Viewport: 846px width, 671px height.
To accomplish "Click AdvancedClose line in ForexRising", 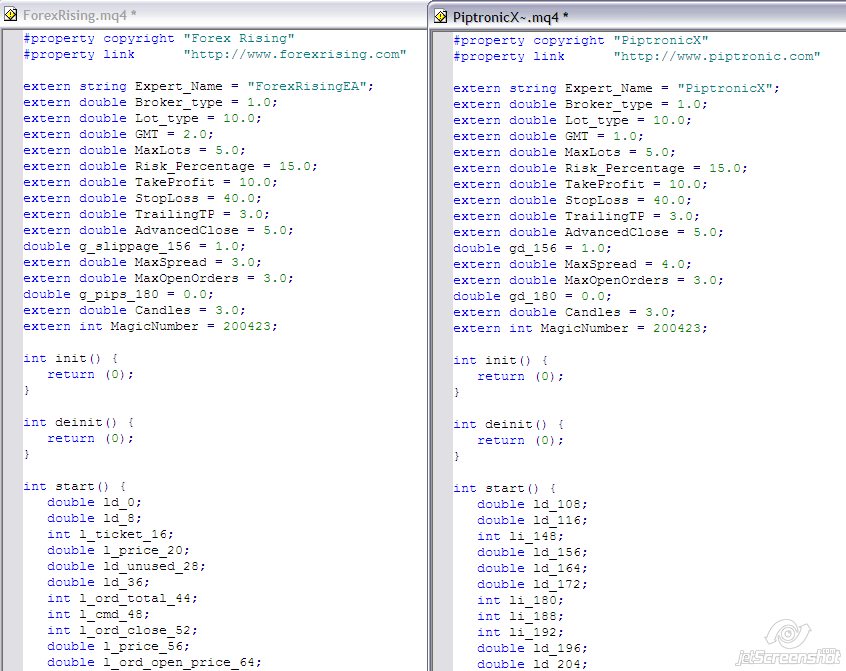I will point(159,231).
